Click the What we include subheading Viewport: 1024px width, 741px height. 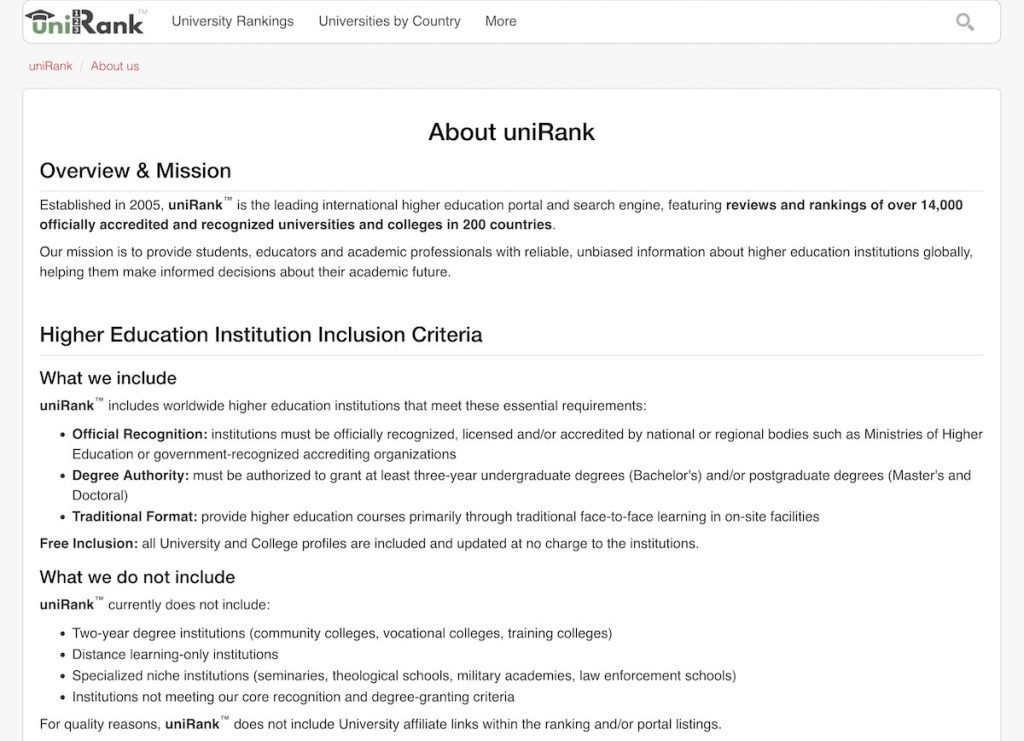point(108,378)
